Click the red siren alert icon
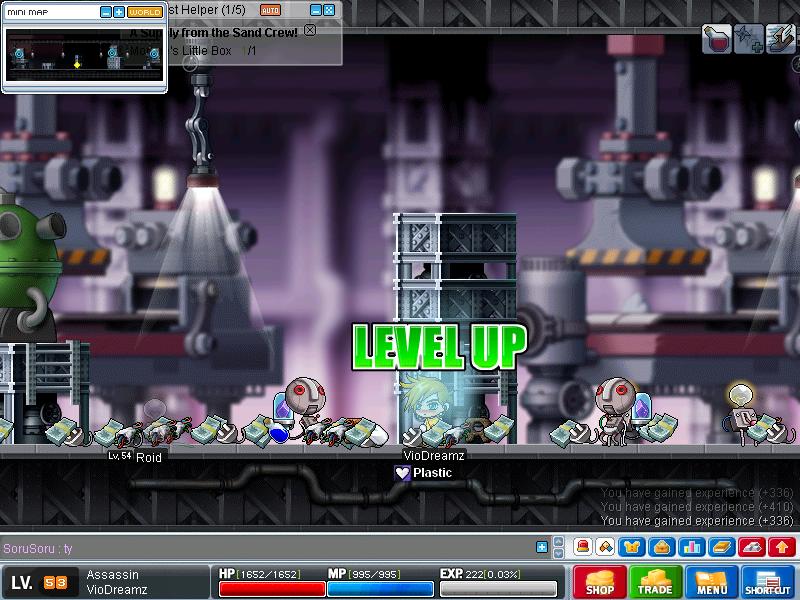 pos(582,547)
